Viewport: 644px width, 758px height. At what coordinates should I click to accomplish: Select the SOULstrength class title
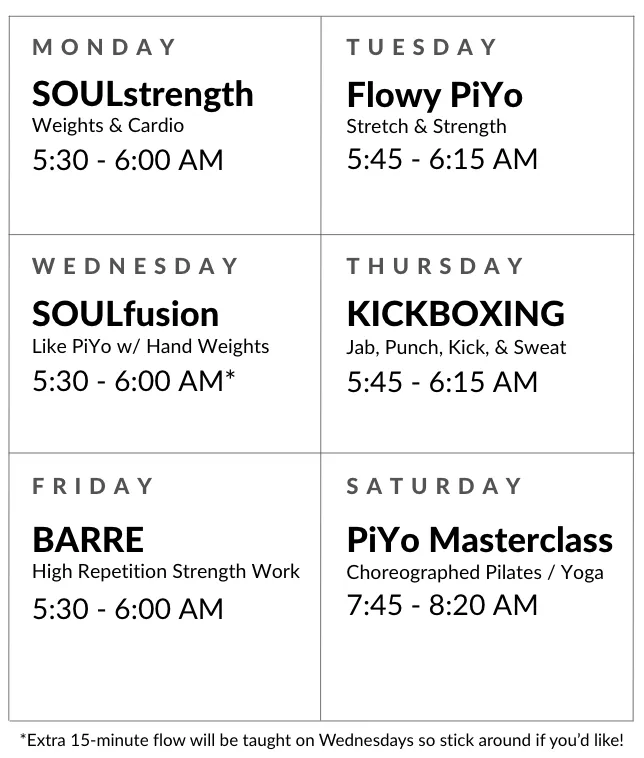(x=142, y=94)
